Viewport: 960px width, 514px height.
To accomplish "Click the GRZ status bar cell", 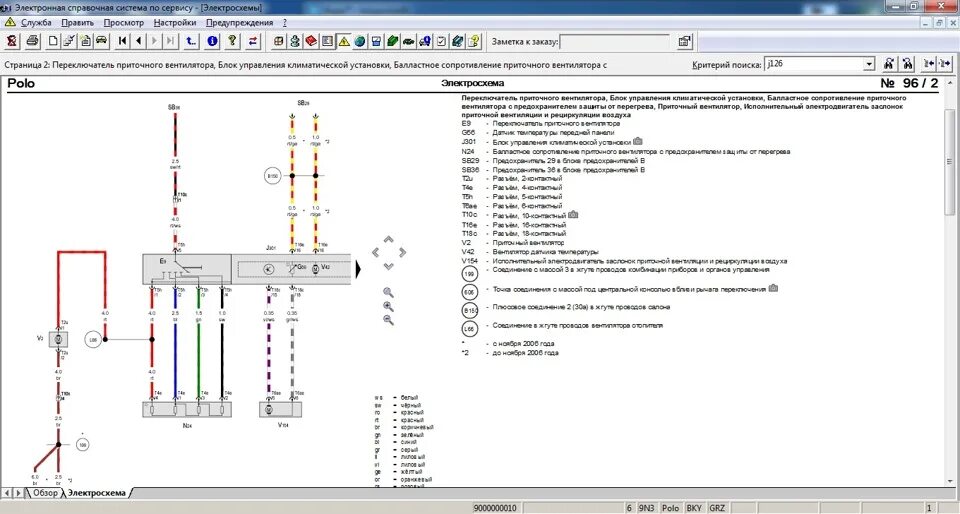I will click(717, 508).
